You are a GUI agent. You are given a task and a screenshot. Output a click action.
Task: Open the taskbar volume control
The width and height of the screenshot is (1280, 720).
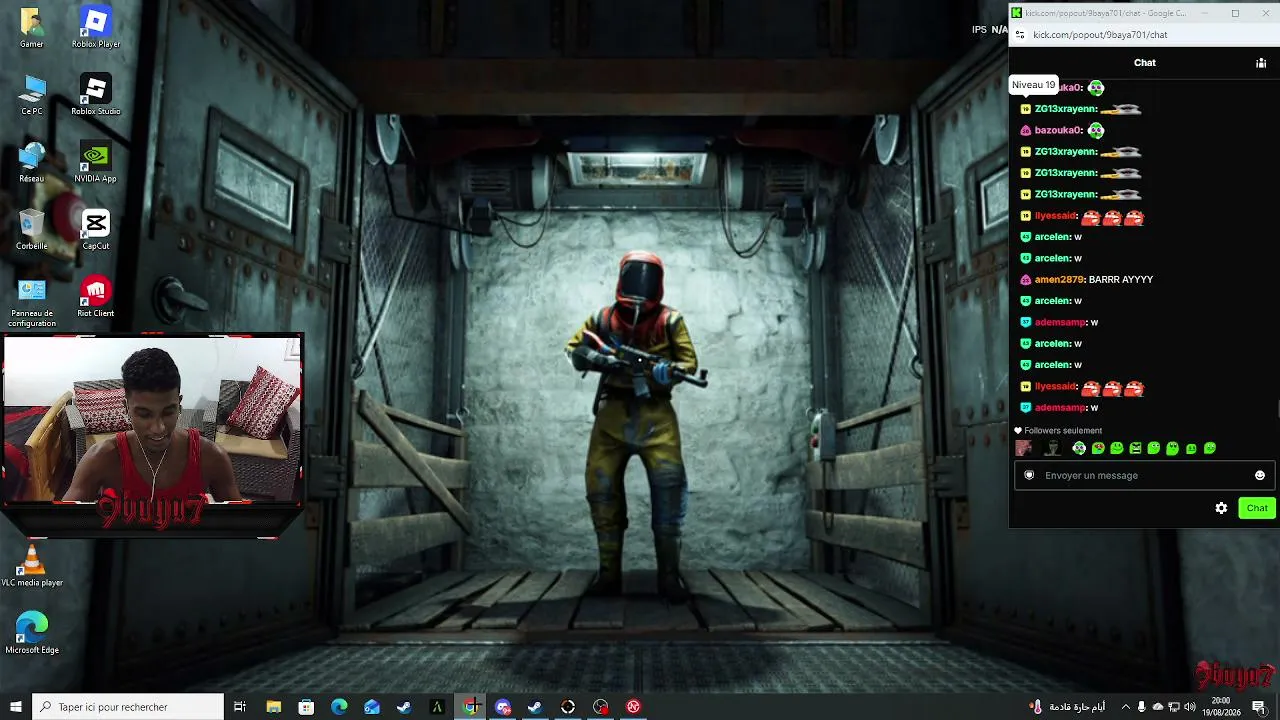tap(1190, 707)
